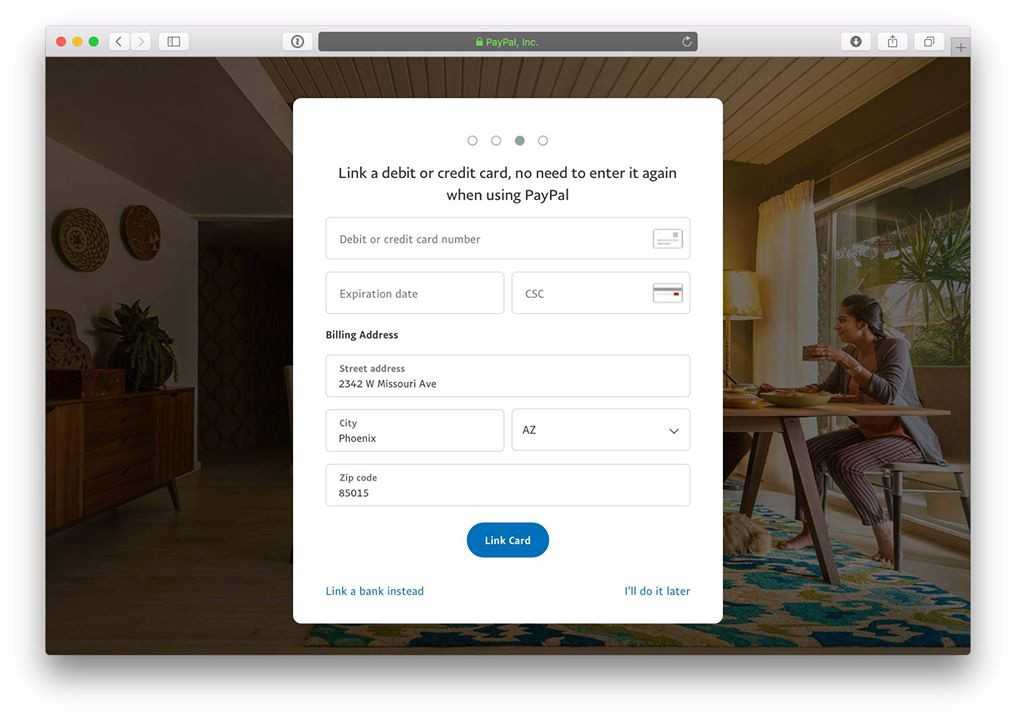Focus the Debit or credit card number field
1016x720 pixels.
pyautogui.click(x=507, y=238)
